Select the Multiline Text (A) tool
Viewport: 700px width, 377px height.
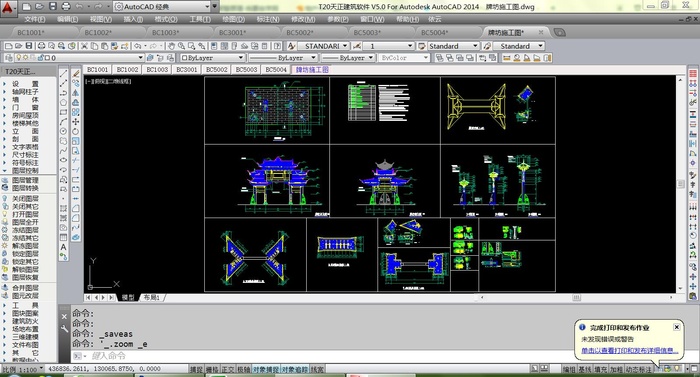pos(63,247)
